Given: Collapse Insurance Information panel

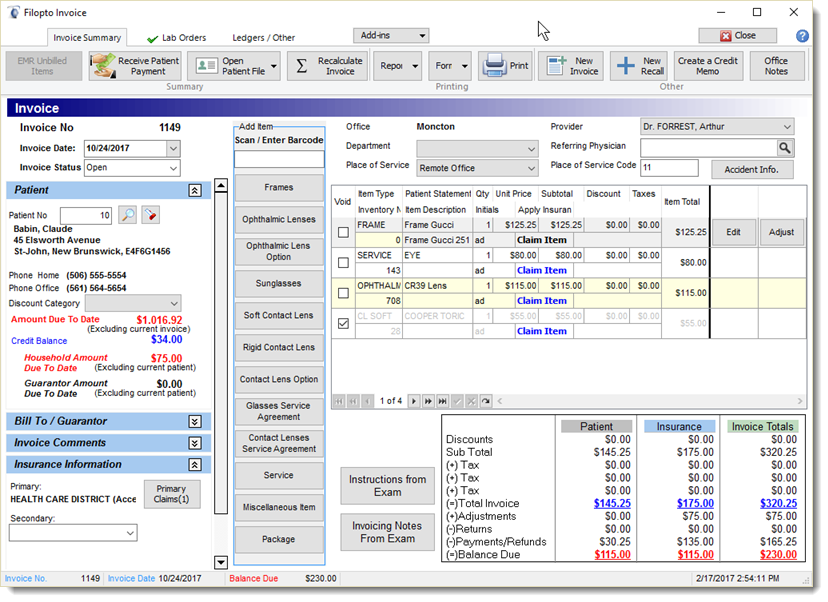Looking at the screenshot, I should [x=195, y=465].
